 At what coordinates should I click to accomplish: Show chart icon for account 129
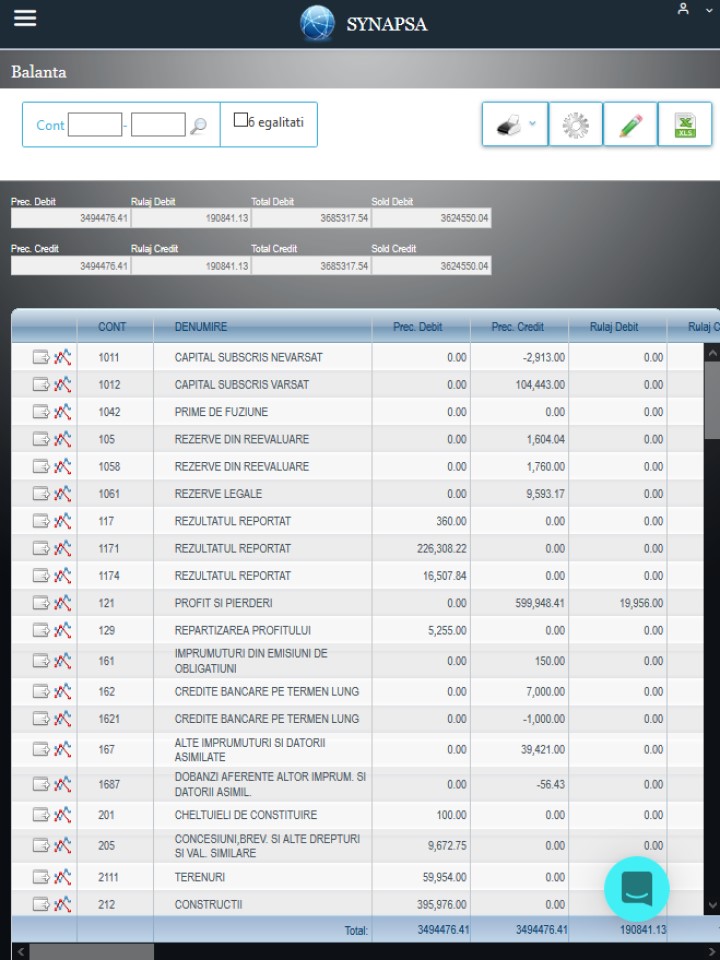[x=62, y=630]
